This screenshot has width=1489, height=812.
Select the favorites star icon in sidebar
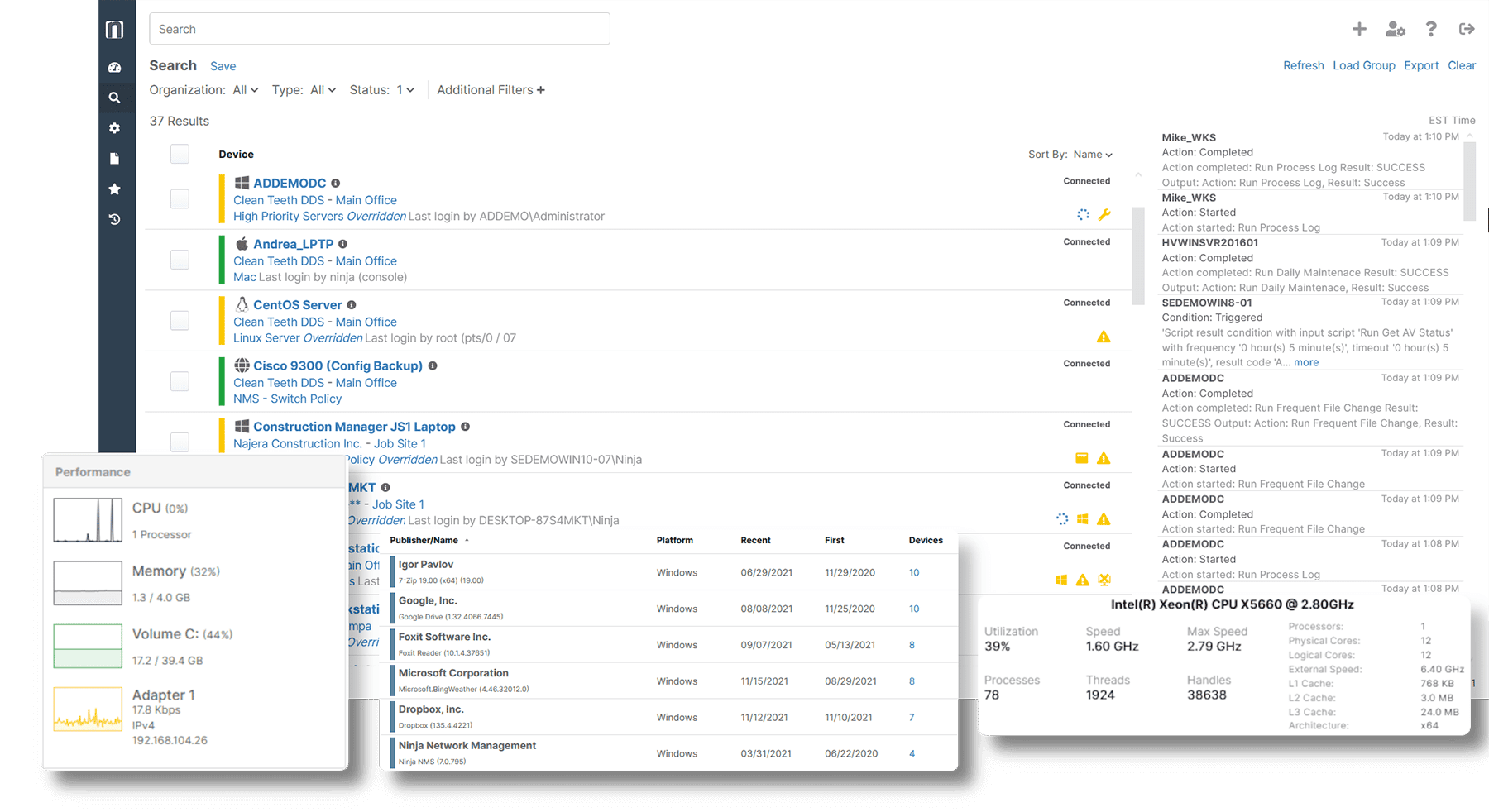[115, 189]
